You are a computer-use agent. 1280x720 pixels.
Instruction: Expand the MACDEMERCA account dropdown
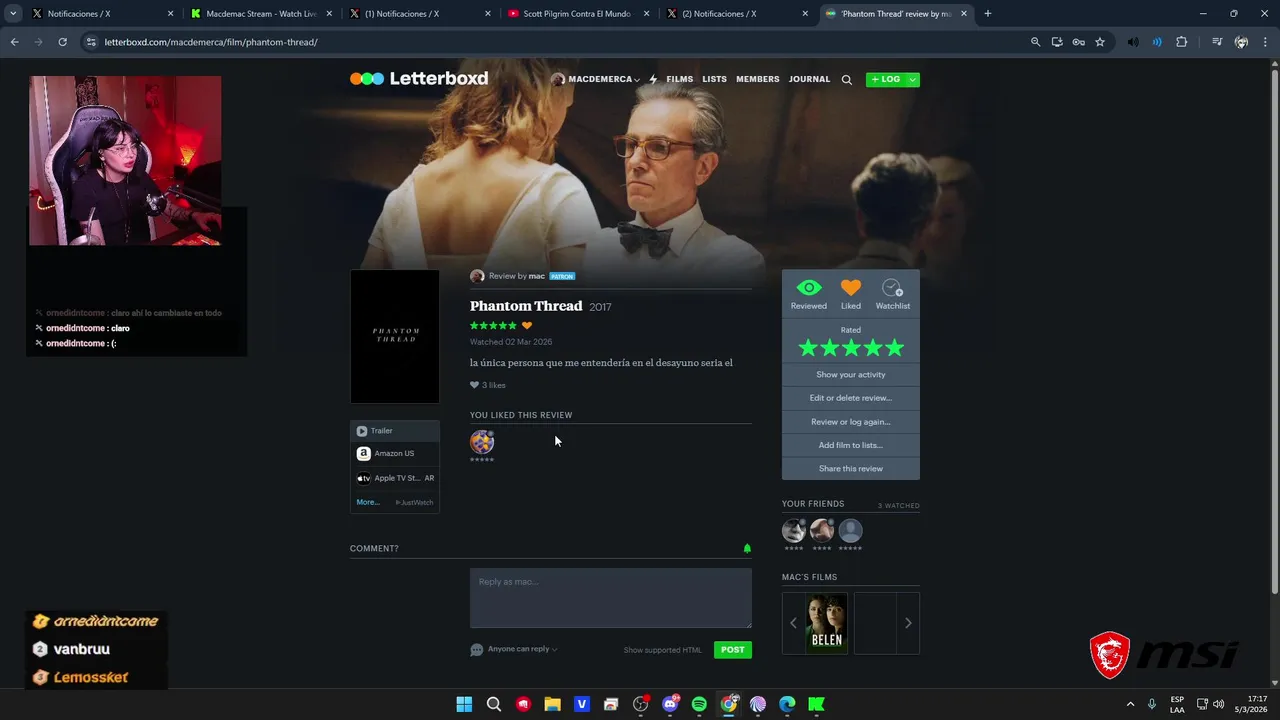(596, 79)
